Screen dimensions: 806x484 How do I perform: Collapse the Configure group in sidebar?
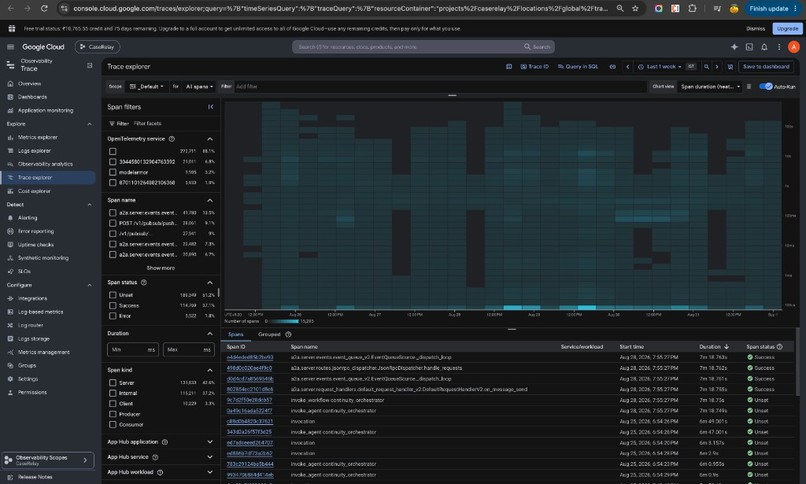(x=89, y=285)
